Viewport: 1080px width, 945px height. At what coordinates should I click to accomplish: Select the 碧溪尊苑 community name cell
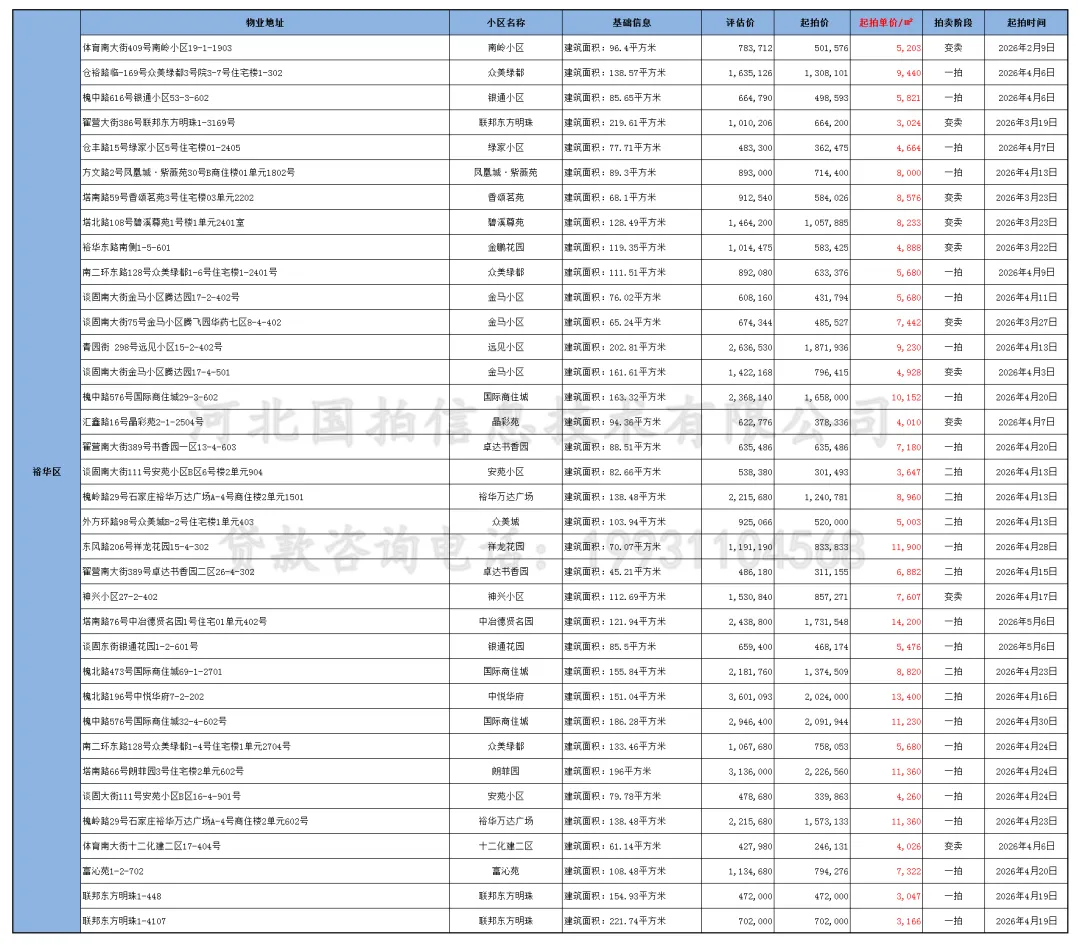(x=506, y=222)
